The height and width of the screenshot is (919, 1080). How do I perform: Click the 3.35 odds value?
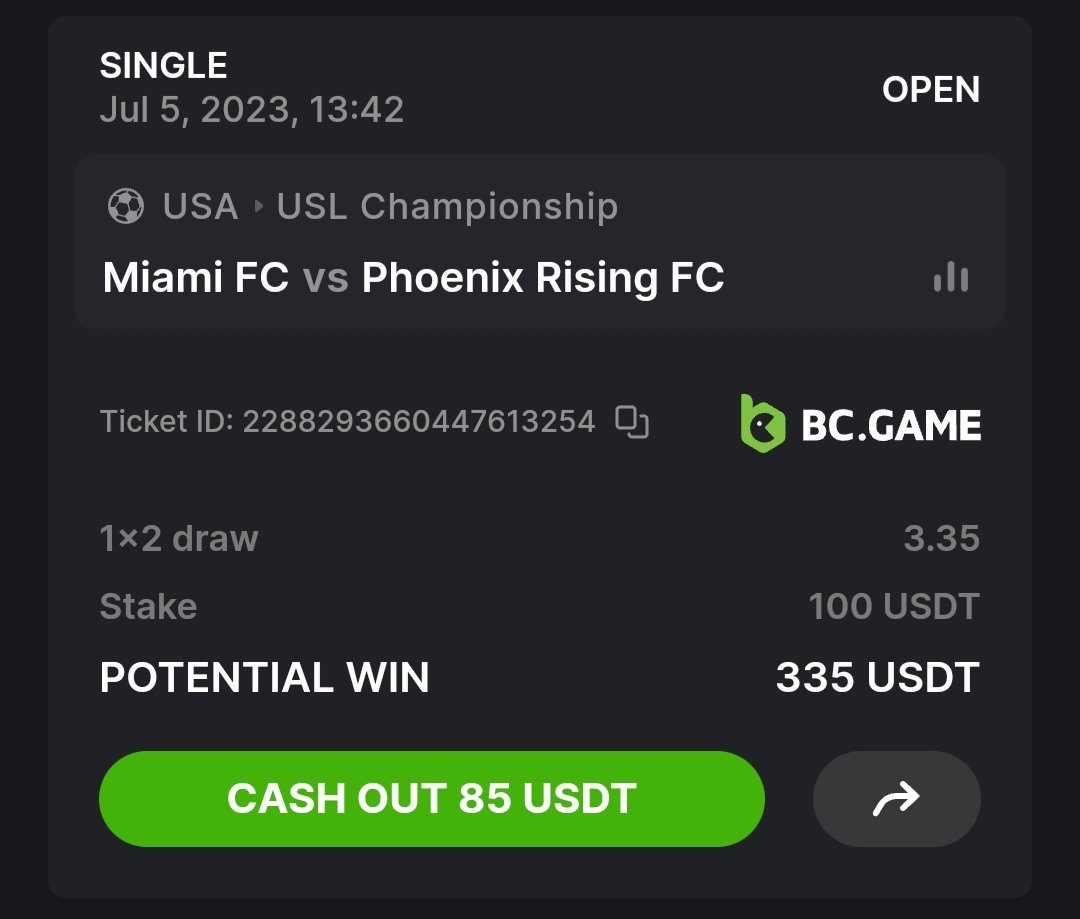pos(941,539)
